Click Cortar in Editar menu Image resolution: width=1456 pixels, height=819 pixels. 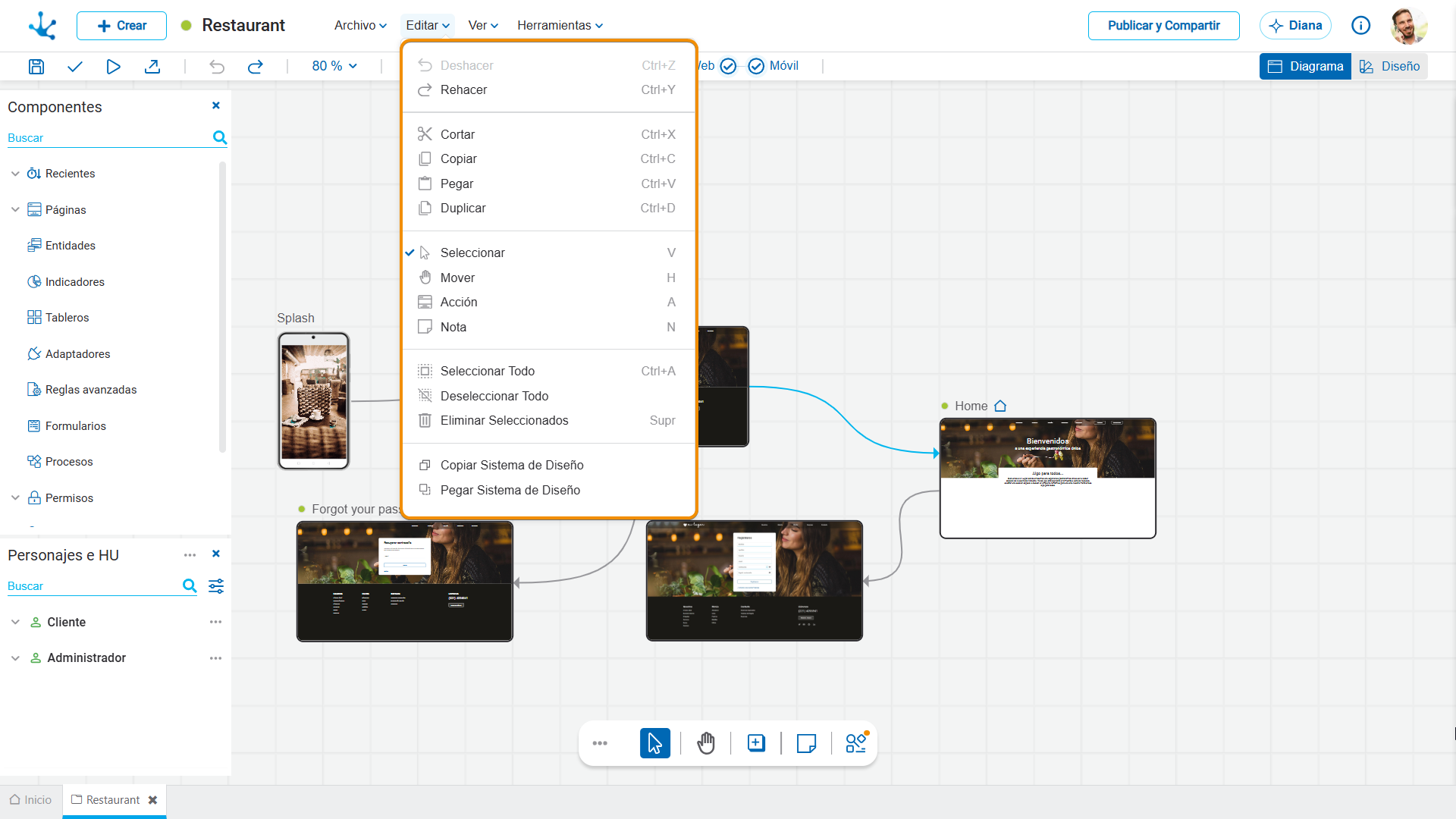[548, 134]
